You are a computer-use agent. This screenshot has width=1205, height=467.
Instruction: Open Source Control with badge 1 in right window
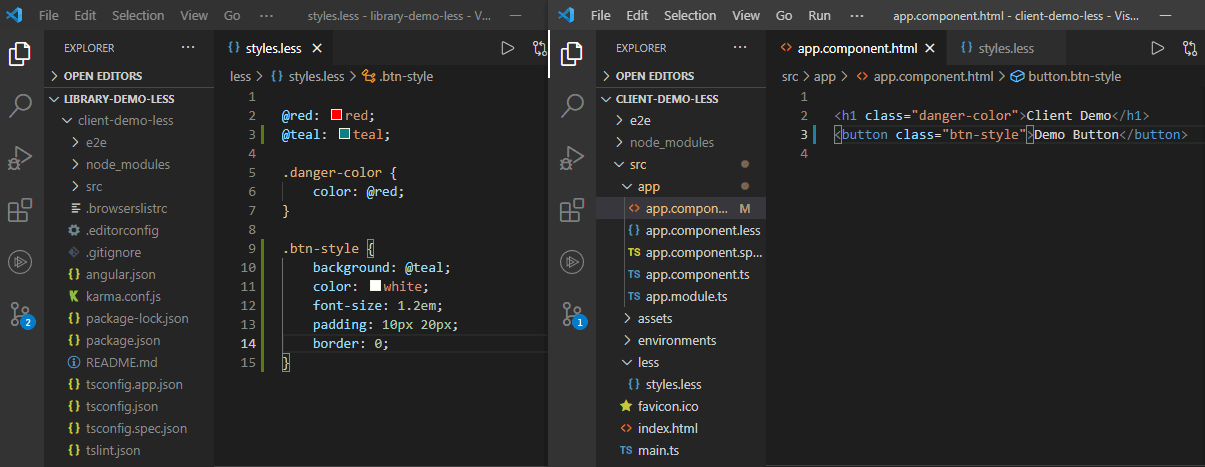pos(572,314)
